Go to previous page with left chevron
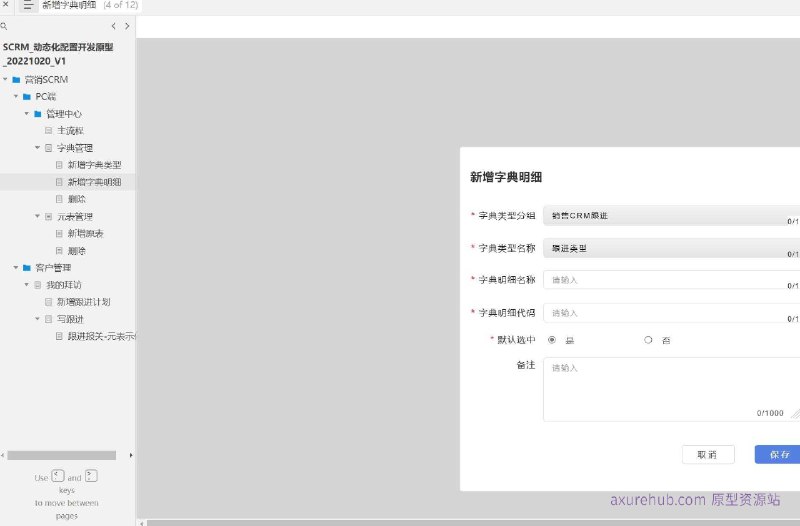800x526 pixels. pyautogui.click(x=113, y=26)
